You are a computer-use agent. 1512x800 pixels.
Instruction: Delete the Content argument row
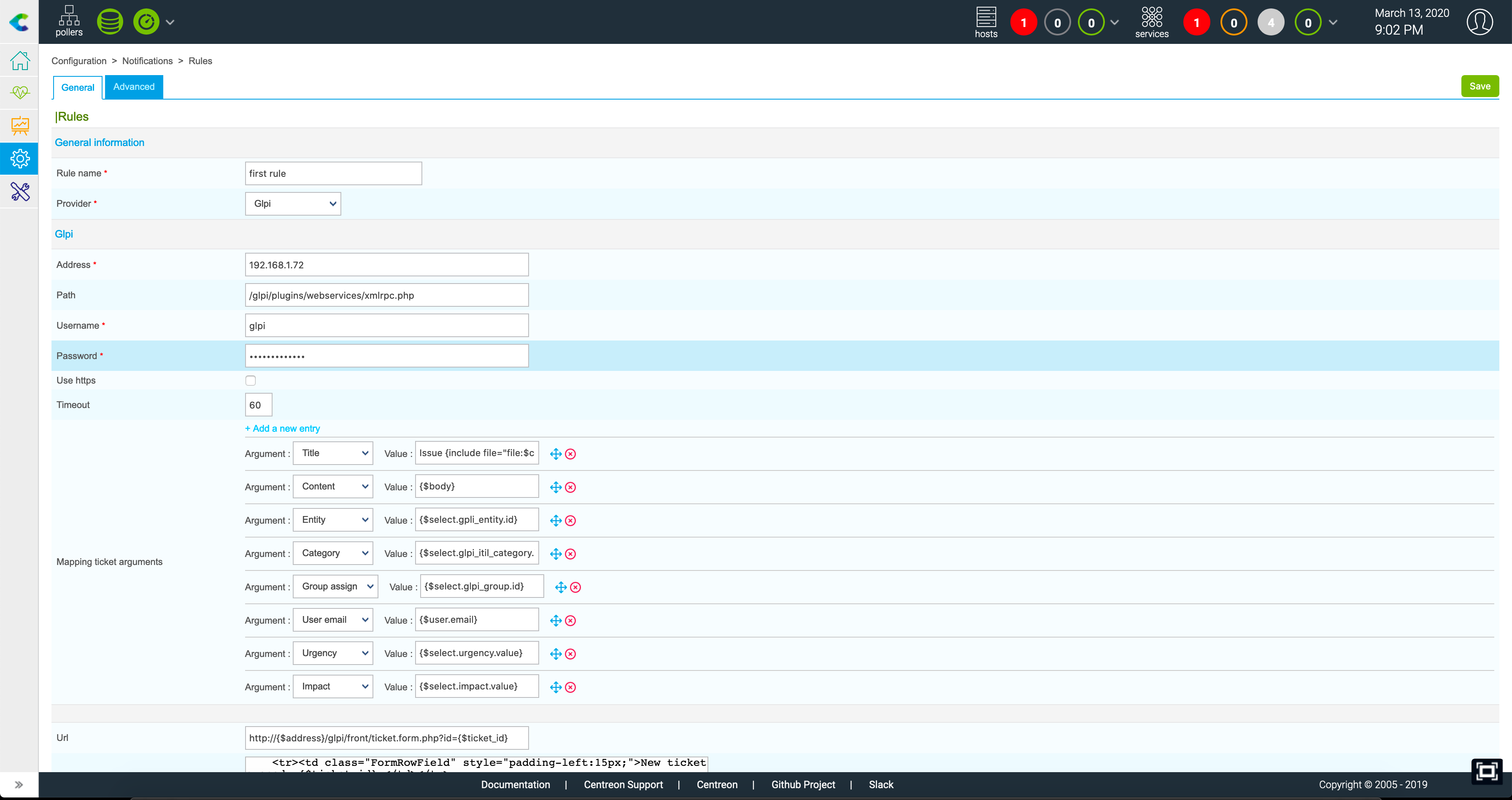[x=570, y=488]
